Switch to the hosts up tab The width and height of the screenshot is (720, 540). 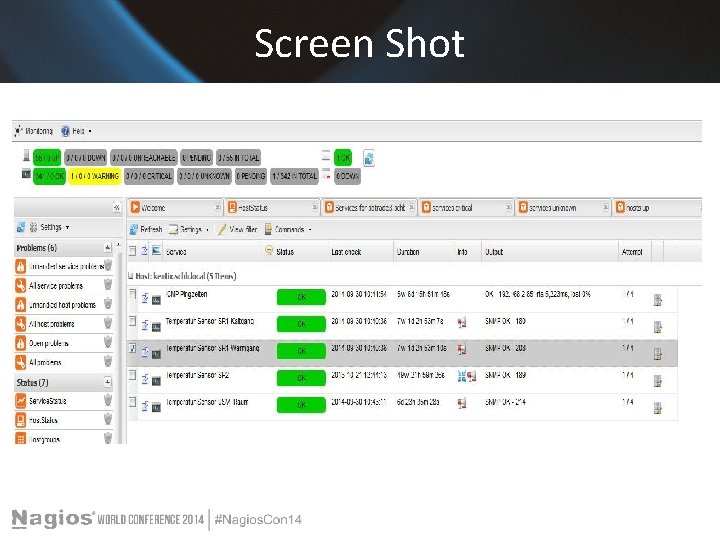coord(658,208)
